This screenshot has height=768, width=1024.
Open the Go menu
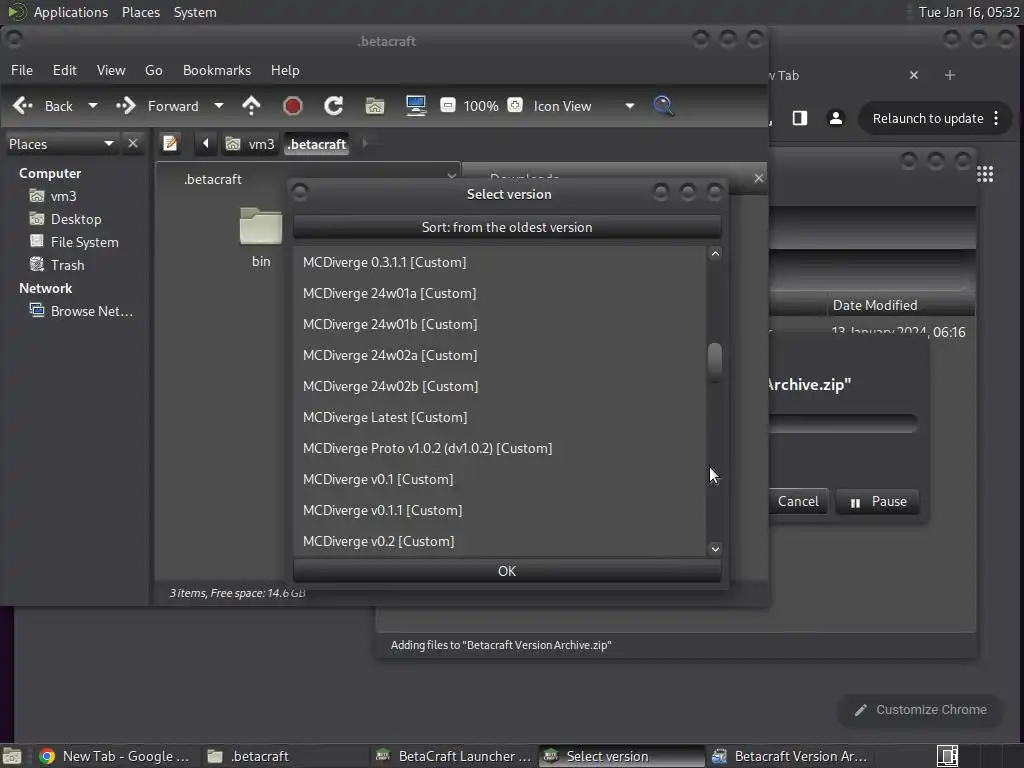tap(153, 70)
